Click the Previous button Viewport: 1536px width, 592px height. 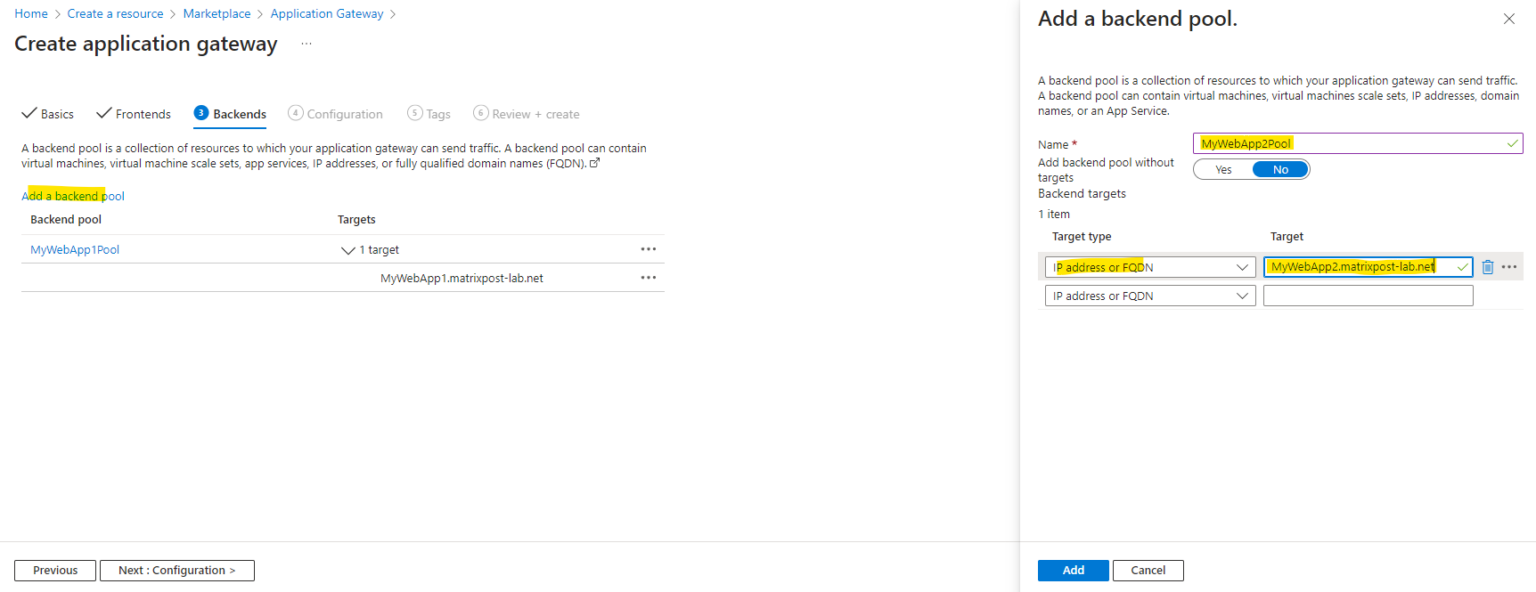click(54, 570)
